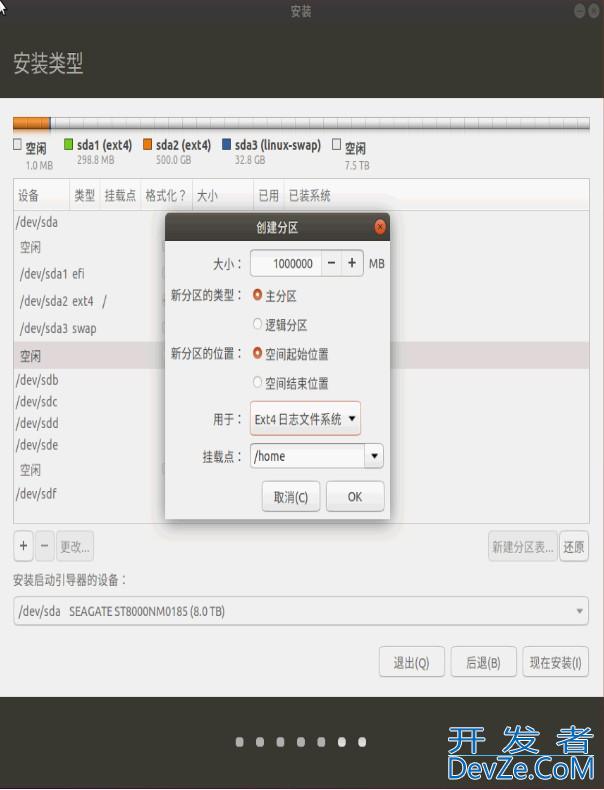Image resolution: width=604 pixels, height=790 pixels.
Task: Click the 已用 column header
Action: [x=269, y=195]
